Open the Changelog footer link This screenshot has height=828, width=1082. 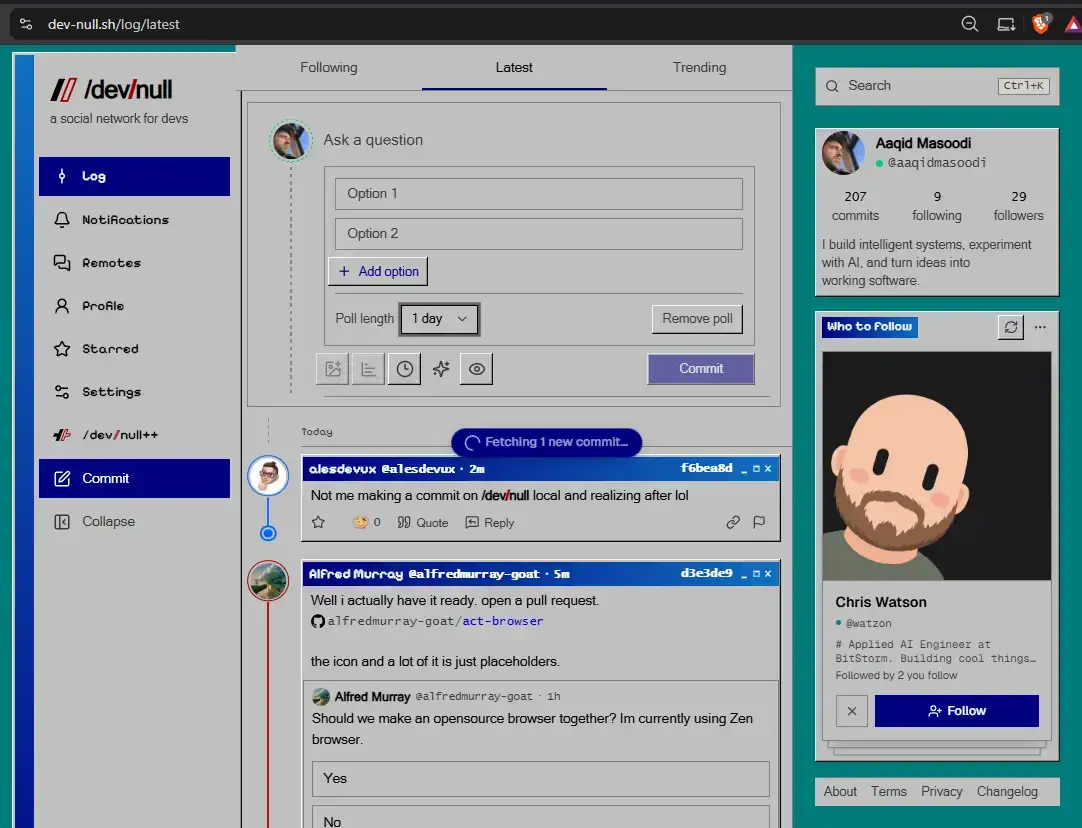pyautogui.click(x=1007, y=791)
